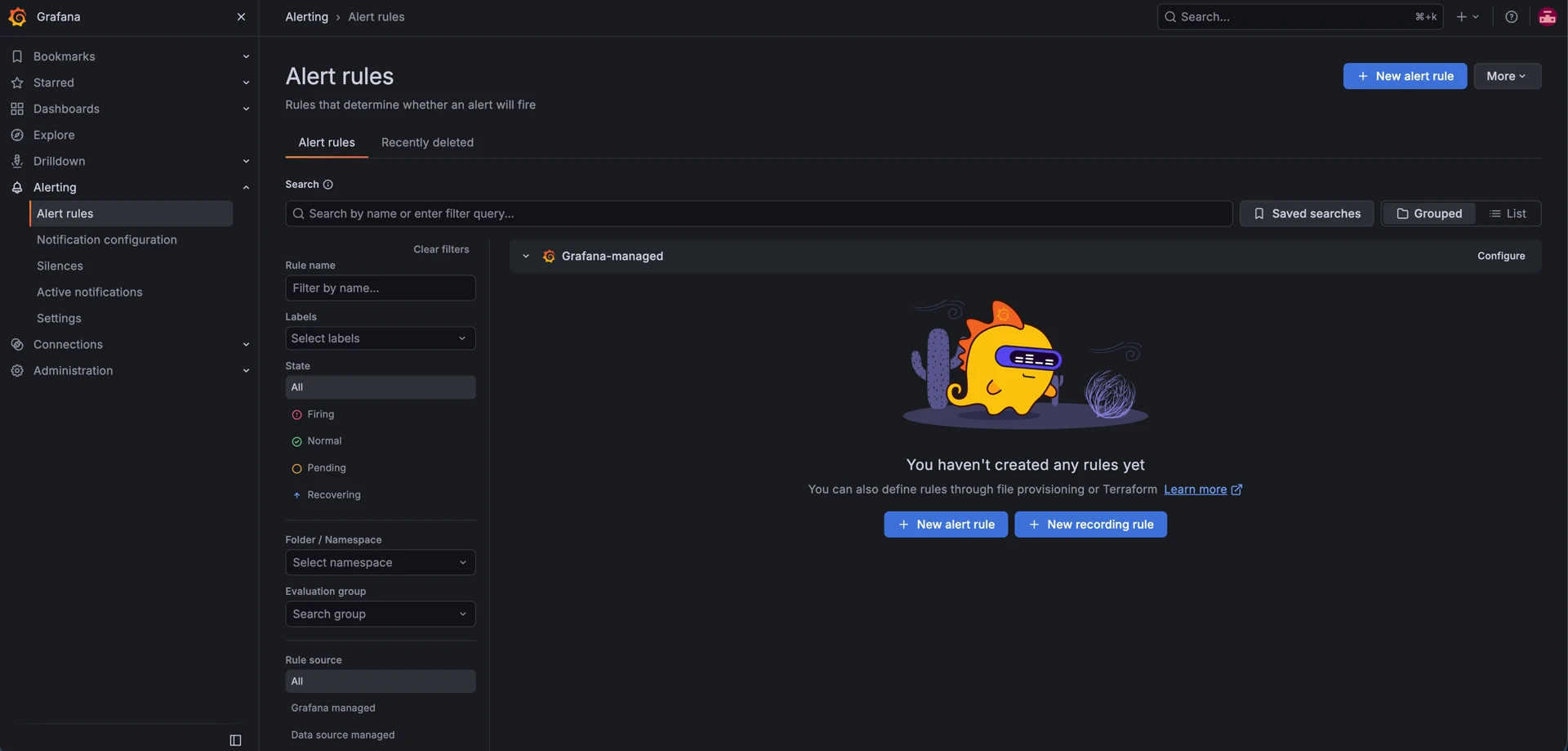Close the navigation menu with X
1568x751 pixels.
pos(241,17)
